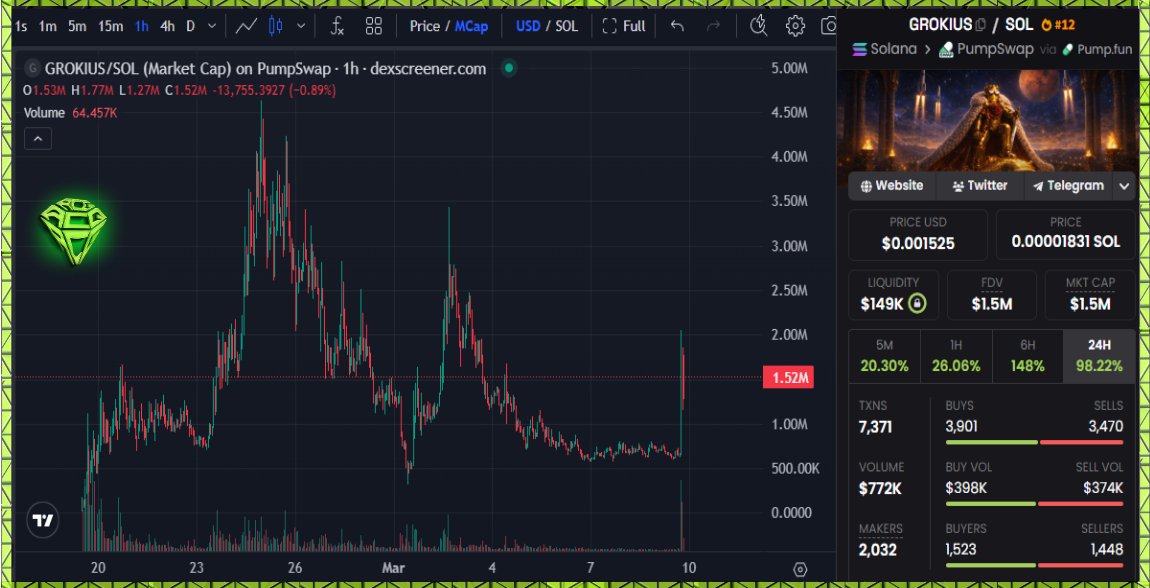Expand more social links chevron

1124,186
